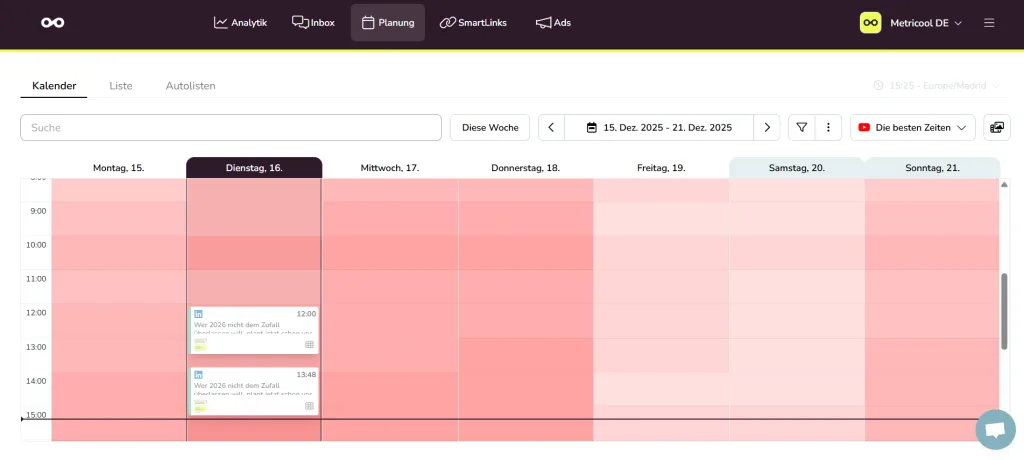1024x460 pixels.
Task: Open the LinkedIn post scheduled at 12:00
Action: coord(254,330)
